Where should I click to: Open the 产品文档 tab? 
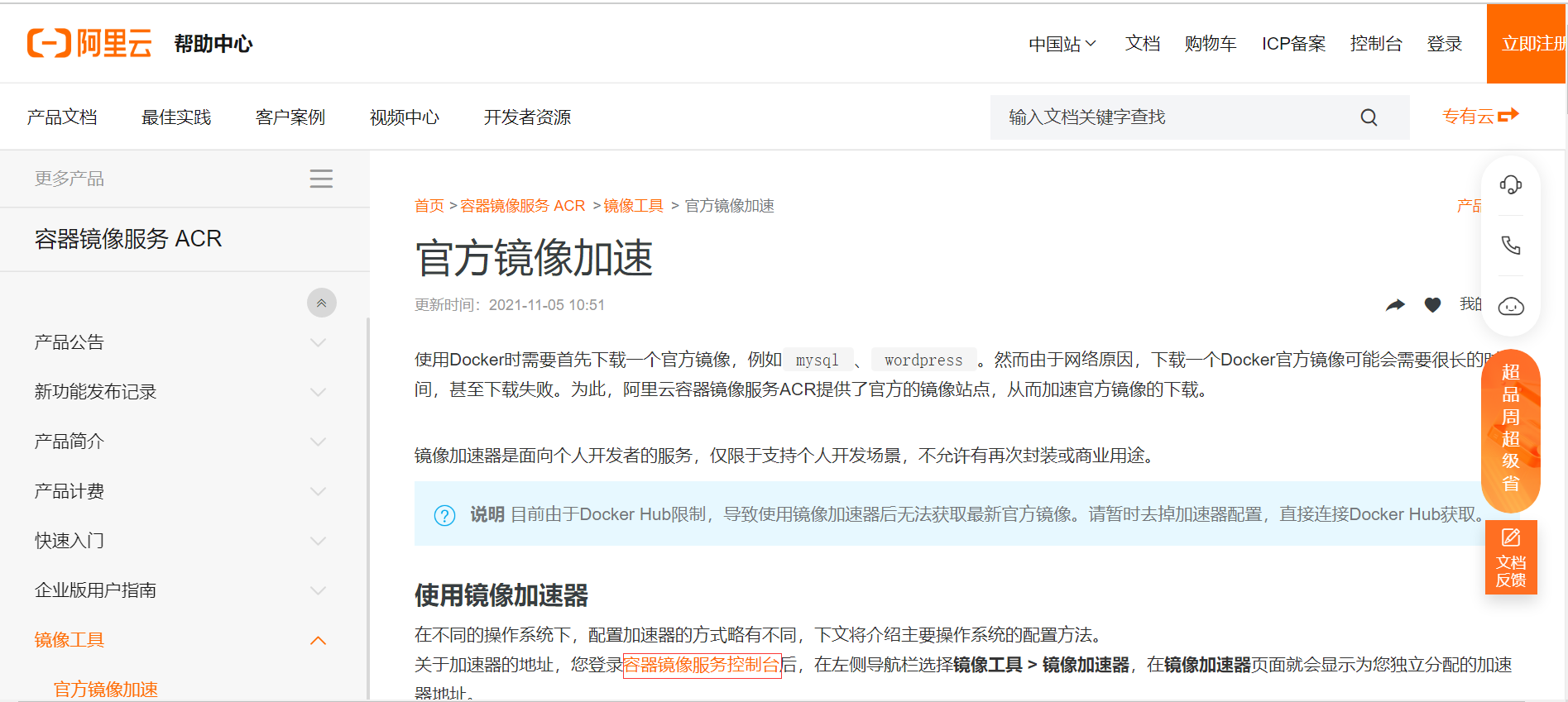(x=62, y=117)
